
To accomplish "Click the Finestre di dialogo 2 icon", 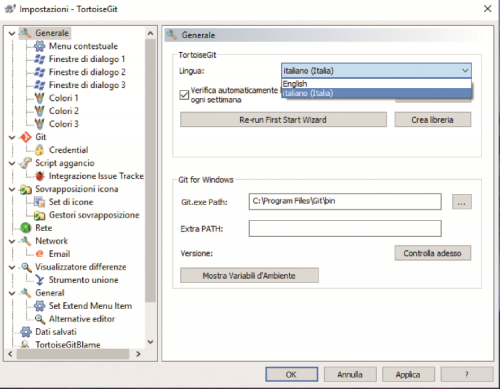I will click(39, 72).
